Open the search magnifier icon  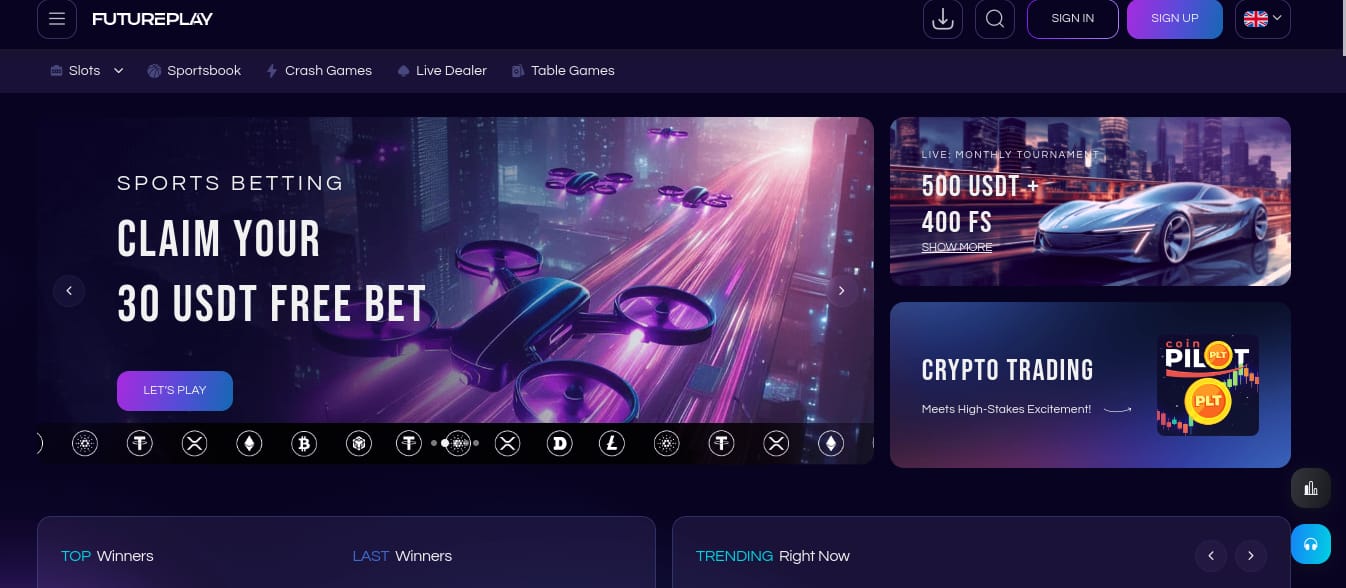click(994, 19)
